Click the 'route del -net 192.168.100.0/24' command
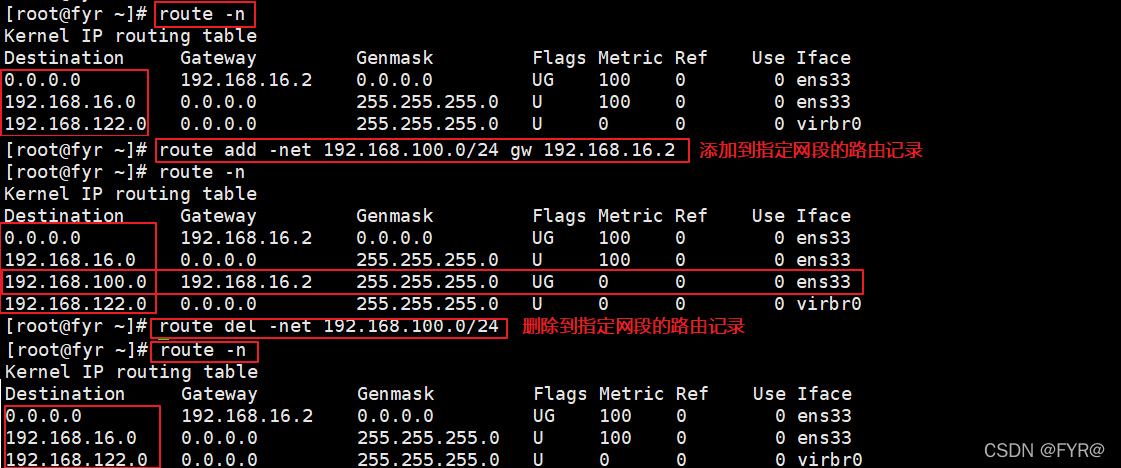The image size is (1121, 468). [329, 327]
